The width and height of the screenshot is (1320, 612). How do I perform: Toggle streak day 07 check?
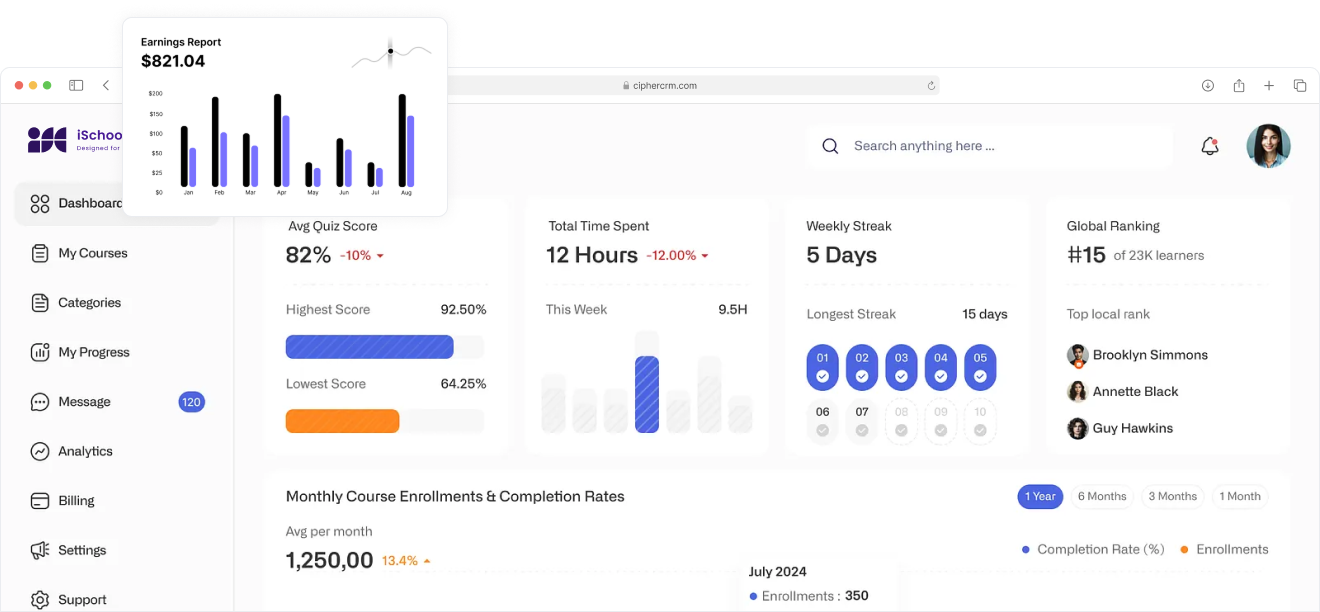click(862, 431)
